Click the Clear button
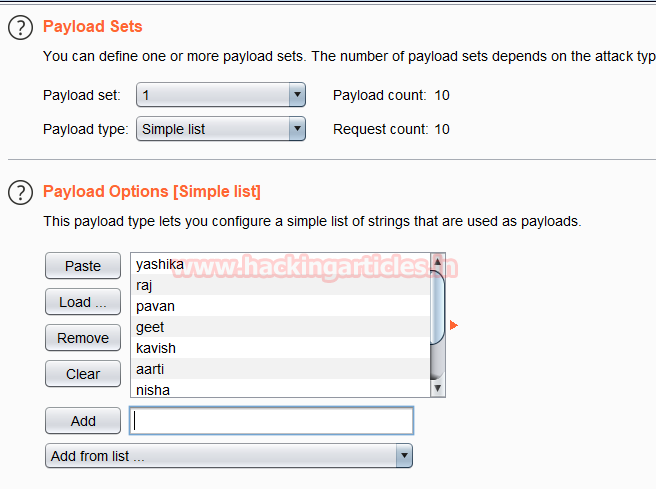Viewport: 656px width, 489px height. [83, 374]
